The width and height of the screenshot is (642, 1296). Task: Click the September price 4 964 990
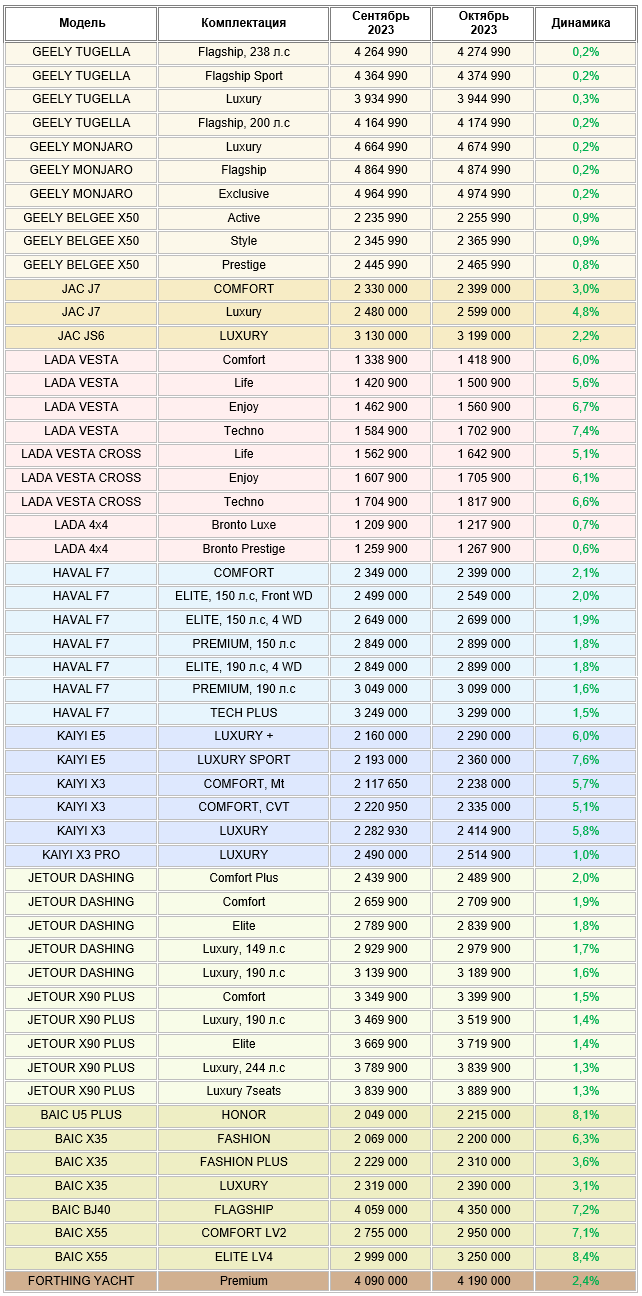[x=380, y=194]
